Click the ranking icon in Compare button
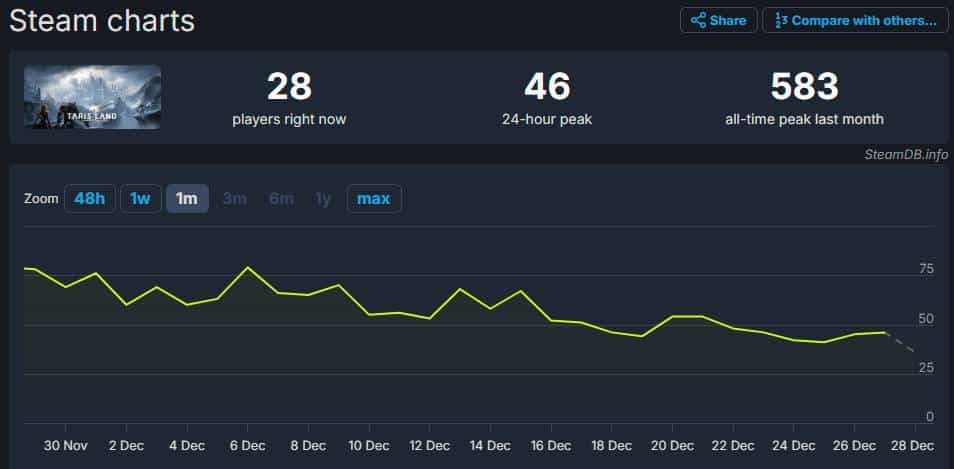The width and height of the screenshot is (954, 469). click(x=781, y=21)
